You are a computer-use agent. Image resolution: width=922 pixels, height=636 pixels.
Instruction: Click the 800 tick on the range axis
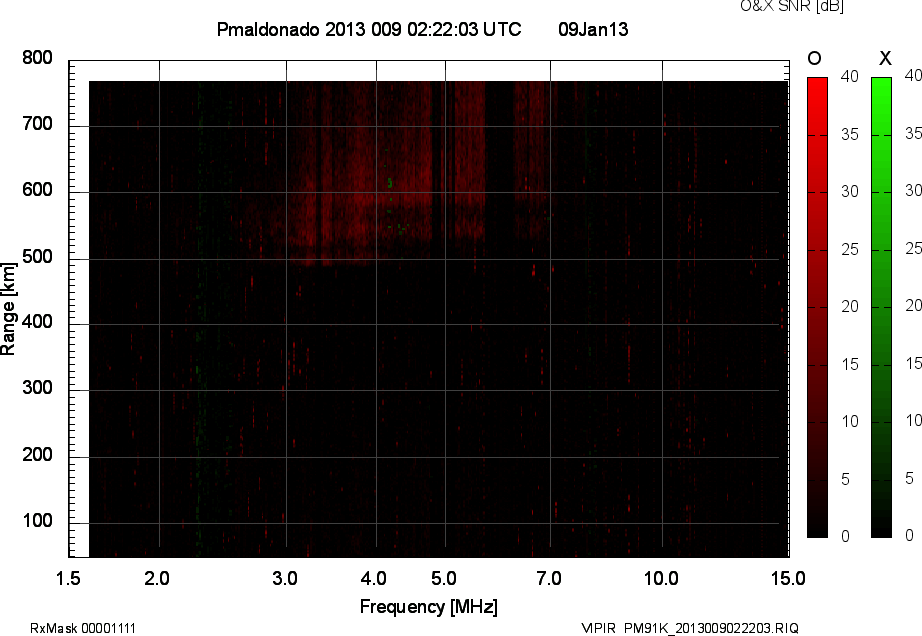[37, 58]
